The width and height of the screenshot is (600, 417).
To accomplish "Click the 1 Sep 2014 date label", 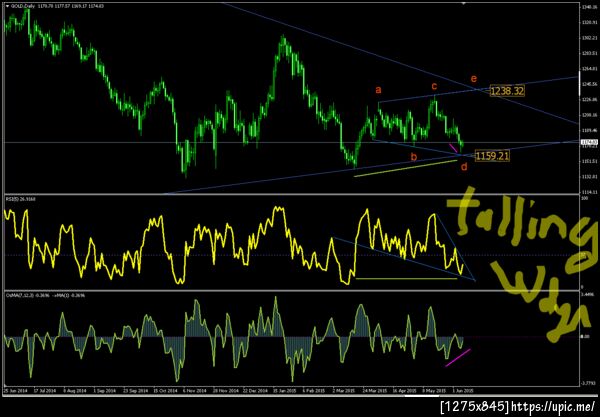I will point(104,391).
